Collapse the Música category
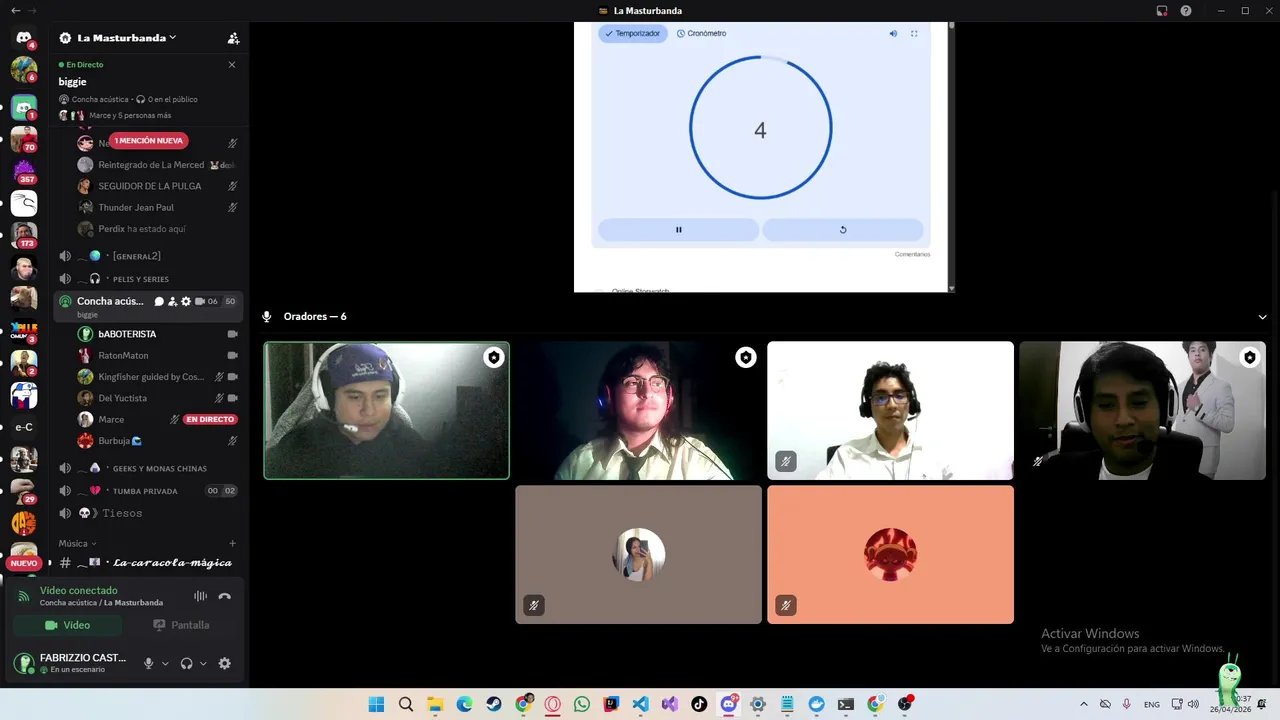The height and width of the screenshot is (720, 1280). (x=78, y=543)
